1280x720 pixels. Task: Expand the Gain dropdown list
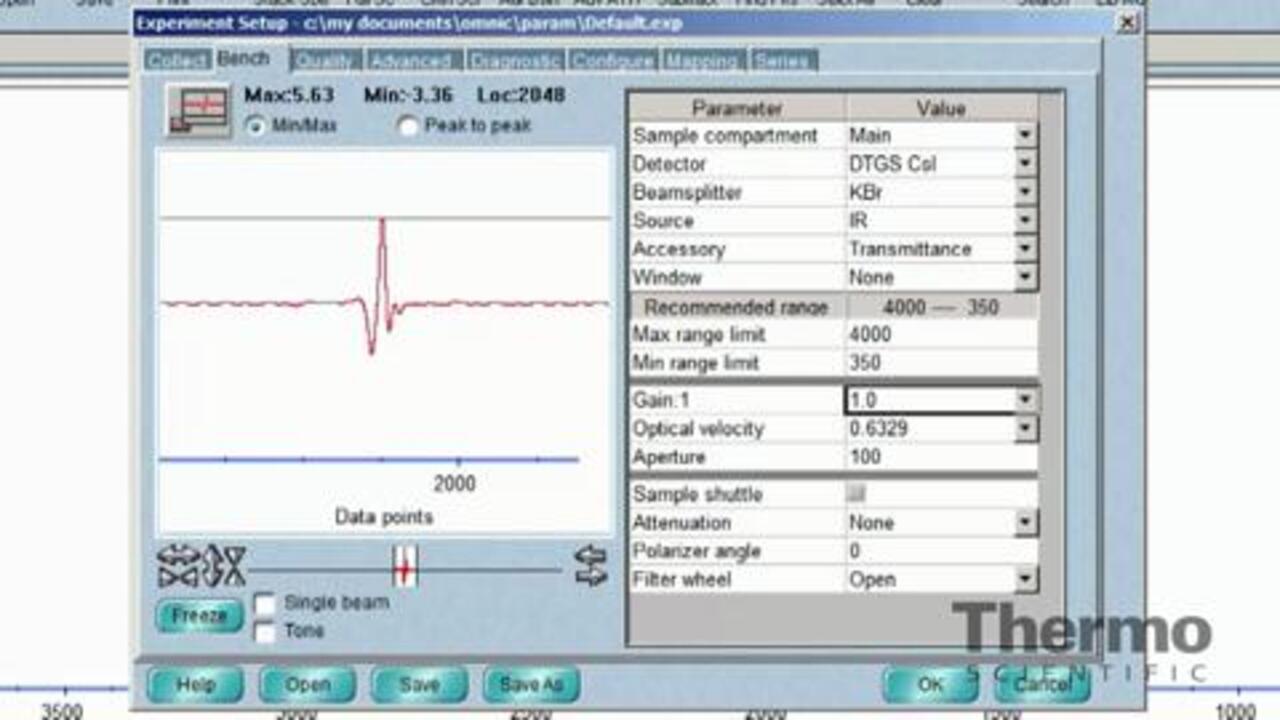pyautogui.click(x=1025, y=400)
